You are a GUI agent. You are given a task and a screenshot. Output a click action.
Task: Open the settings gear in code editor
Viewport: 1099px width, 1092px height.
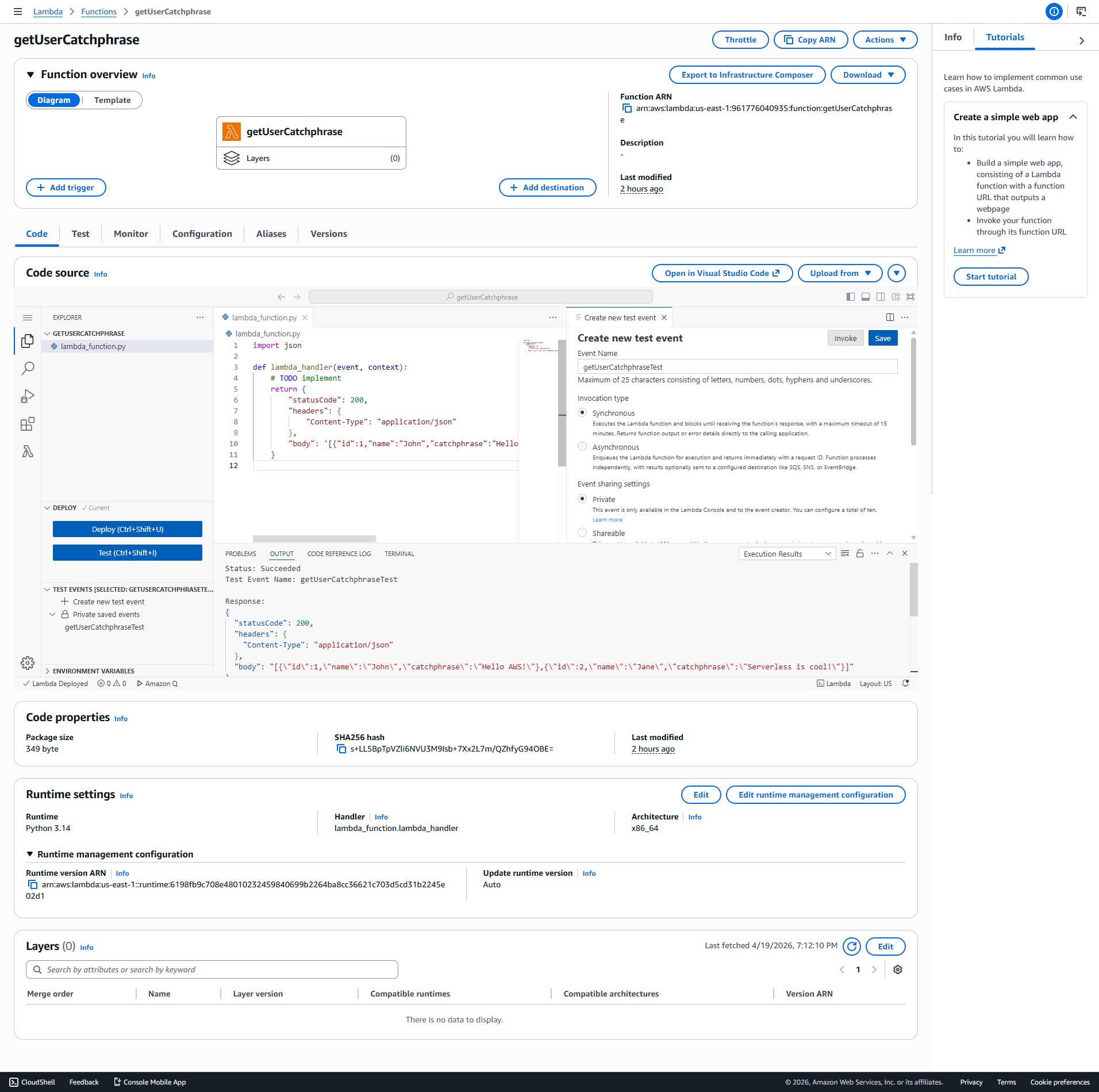(x=28, y=662)
